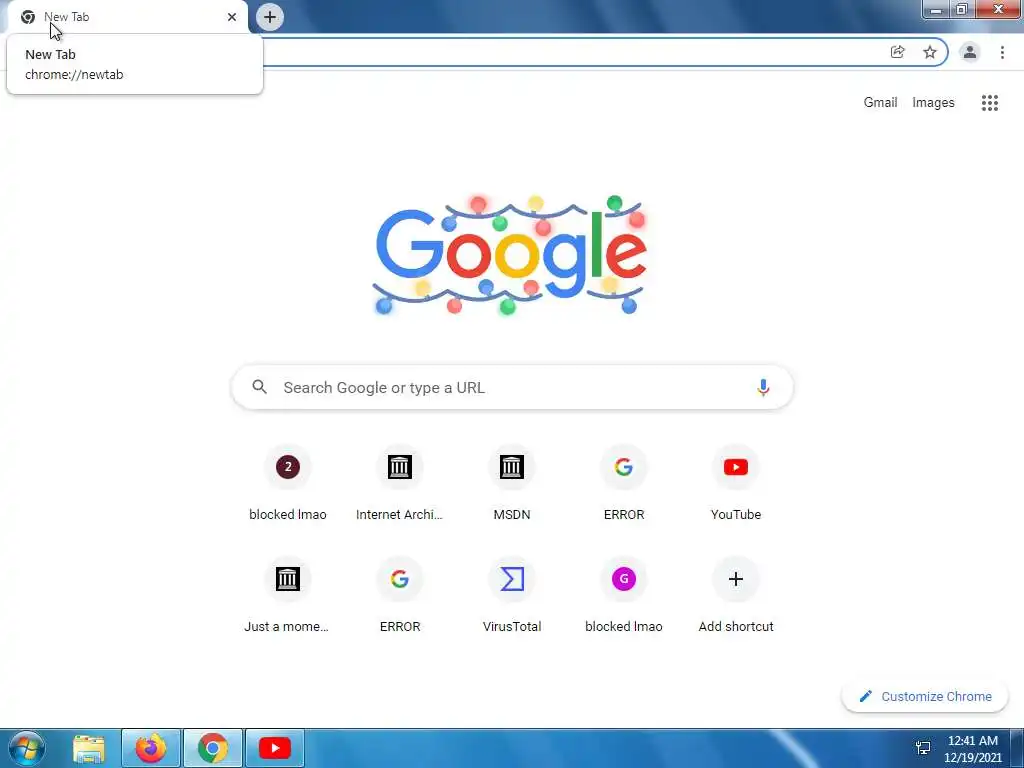This screenshot has width=1024, height=768.
Task: Open the Google apps grid
Action: 989,103
